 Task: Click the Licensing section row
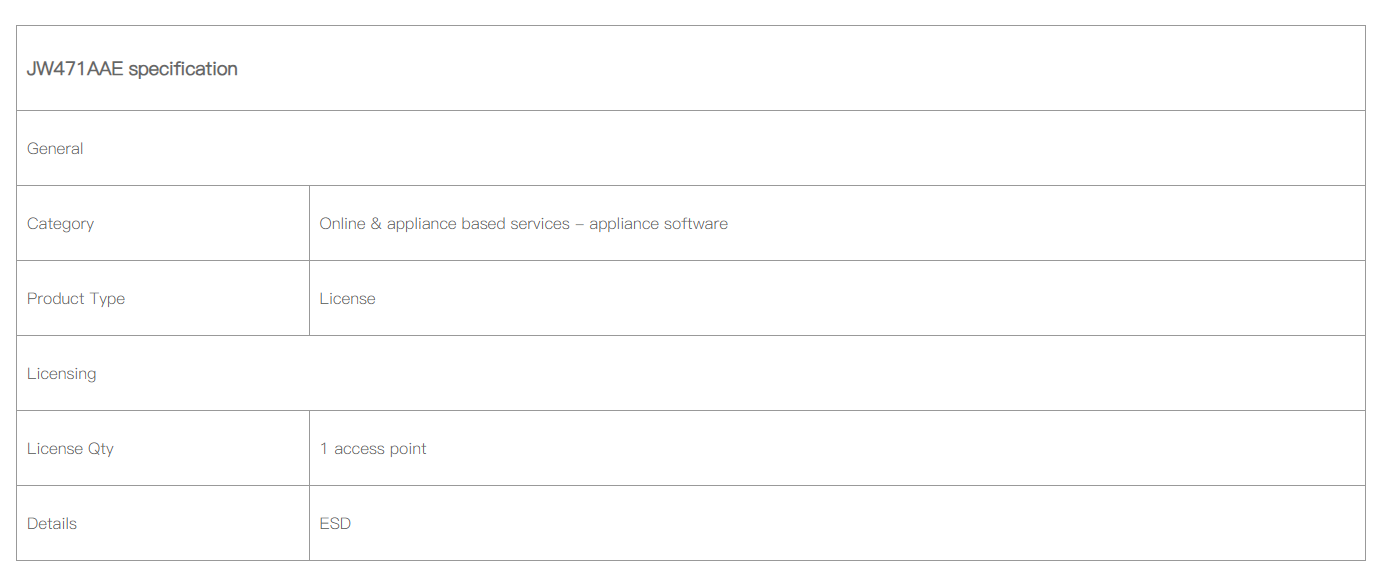coord(691,373)
